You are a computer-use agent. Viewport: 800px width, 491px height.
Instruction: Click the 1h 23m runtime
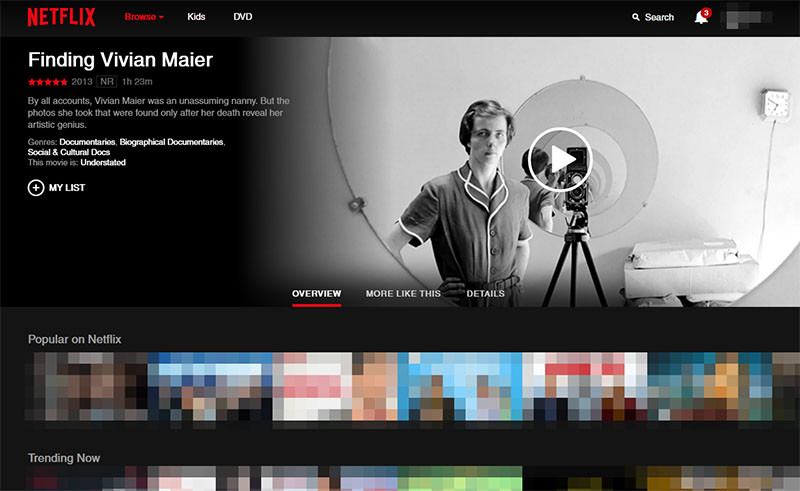click(137, 82)
